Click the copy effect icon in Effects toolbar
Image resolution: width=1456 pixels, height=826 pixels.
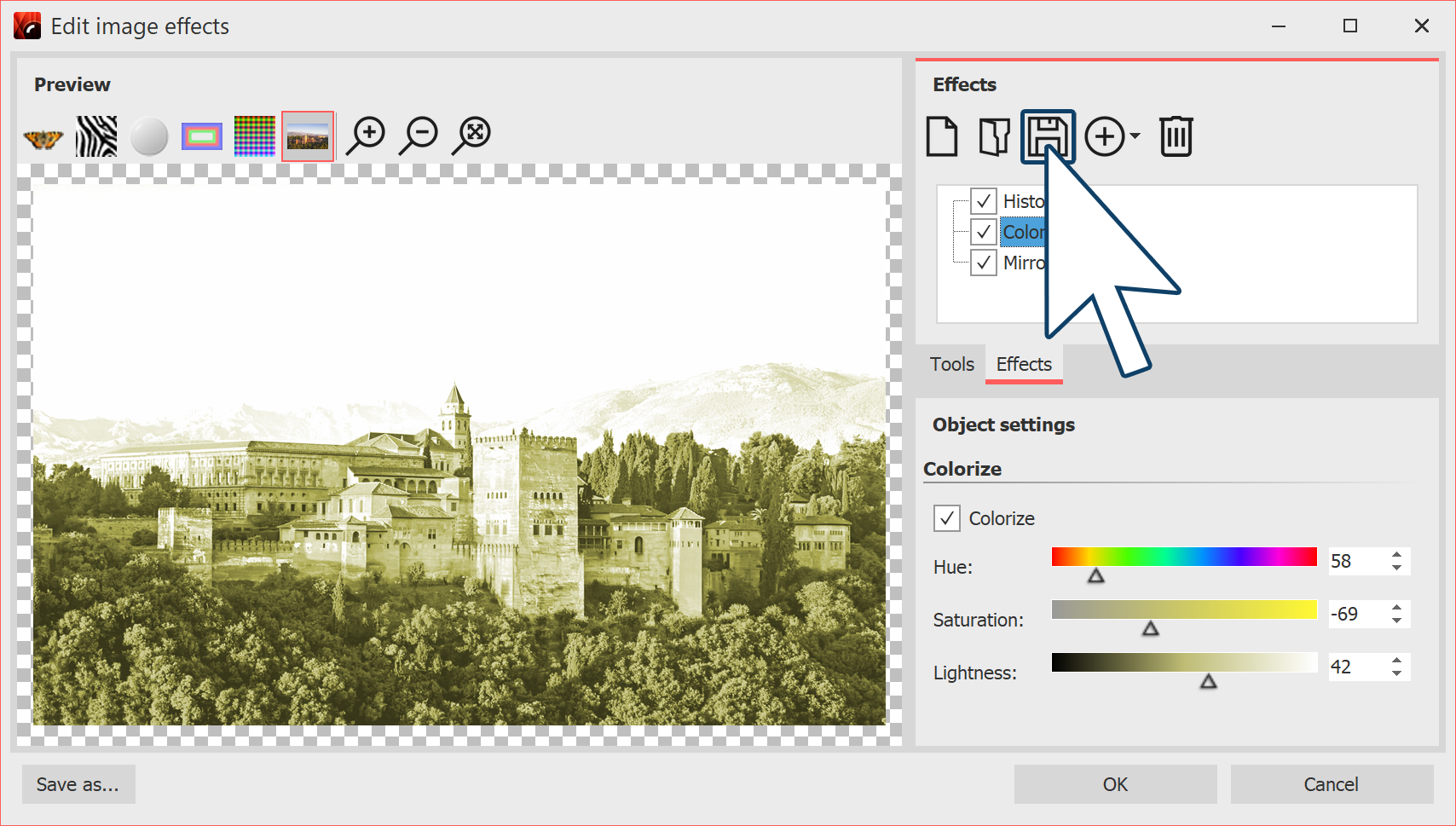point(993,135)
